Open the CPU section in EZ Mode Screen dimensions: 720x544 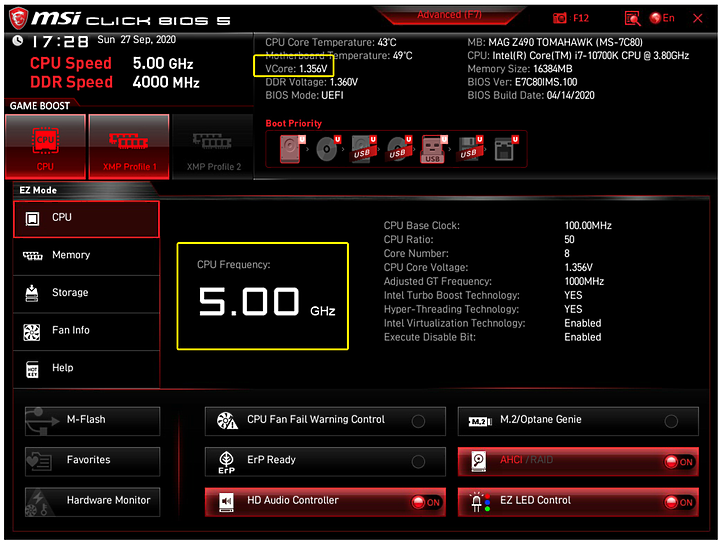click(86, 219)
